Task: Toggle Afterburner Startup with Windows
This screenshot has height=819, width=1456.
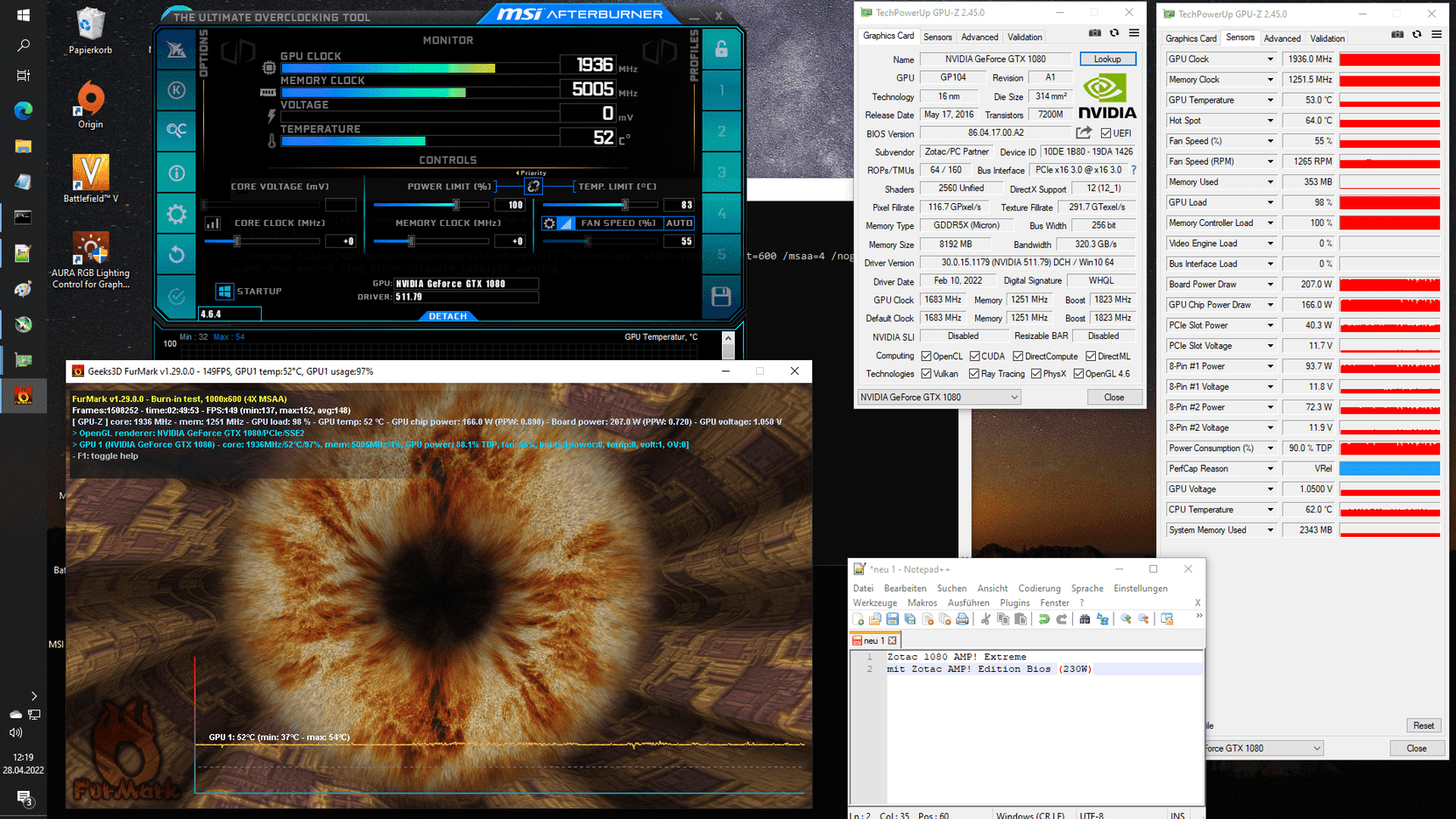Action: pos(224,291)
